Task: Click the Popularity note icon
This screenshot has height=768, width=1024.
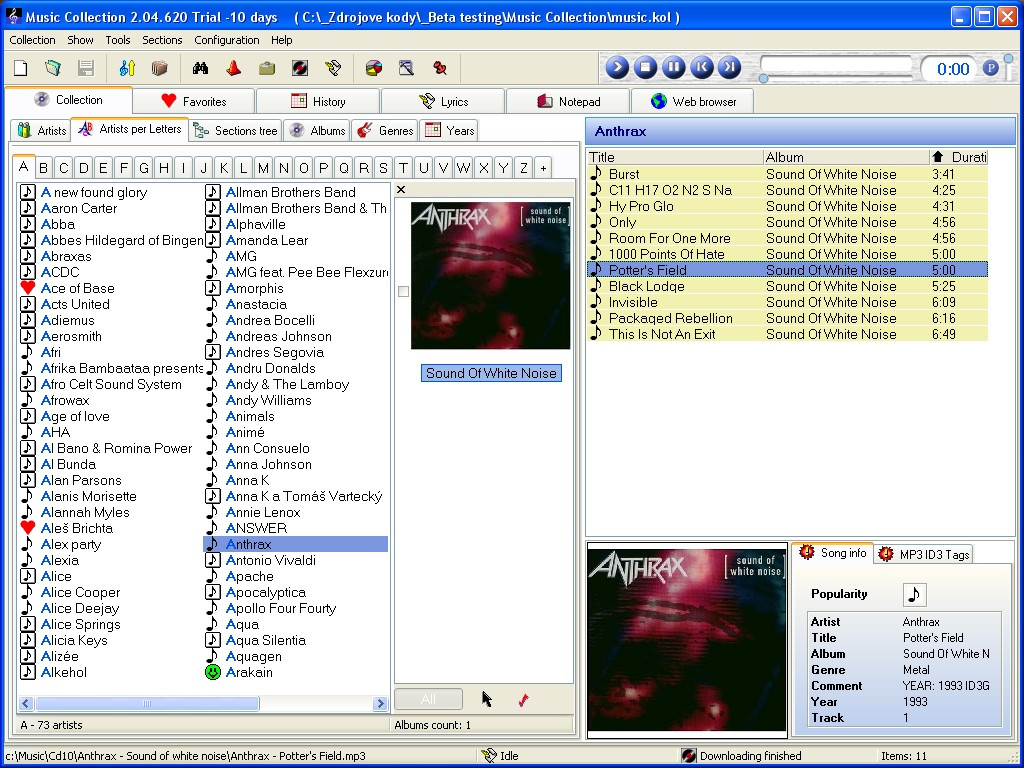Action: pyautogui.click(x=914, y=594)
